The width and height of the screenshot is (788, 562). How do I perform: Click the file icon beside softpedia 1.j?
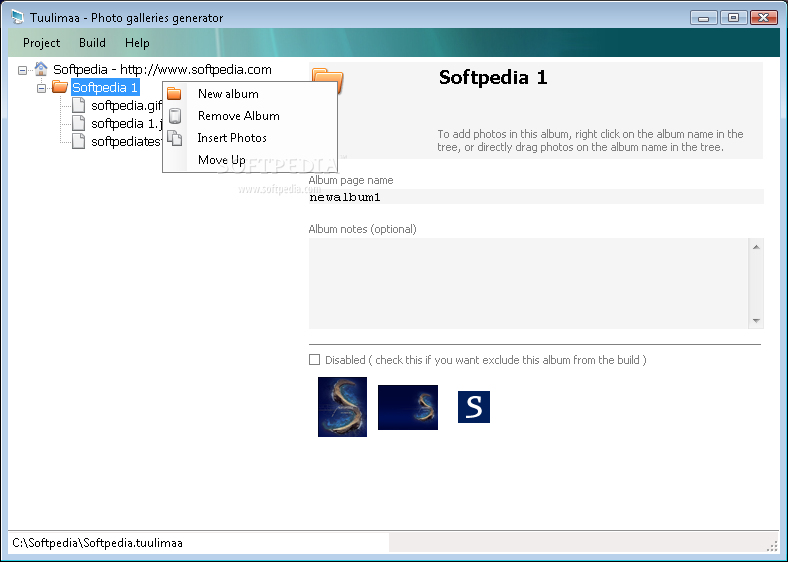click(x=78, y=123)
